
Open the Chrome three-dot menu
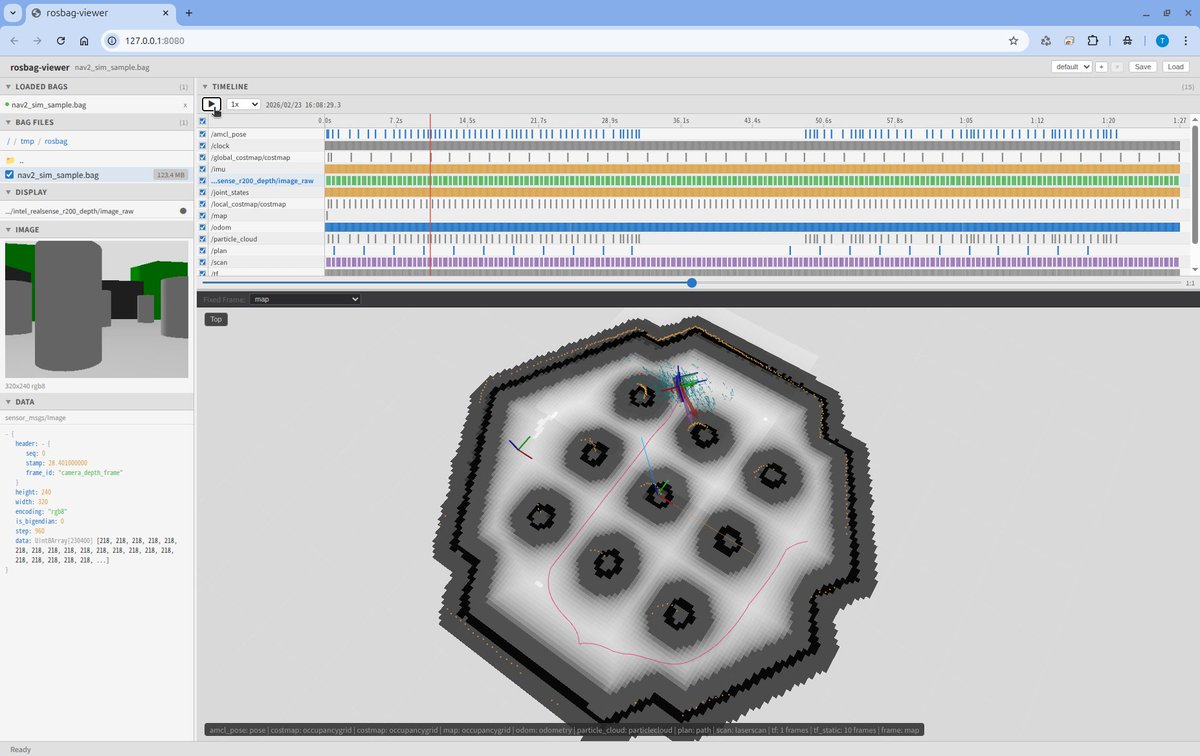pos(1185,41)
